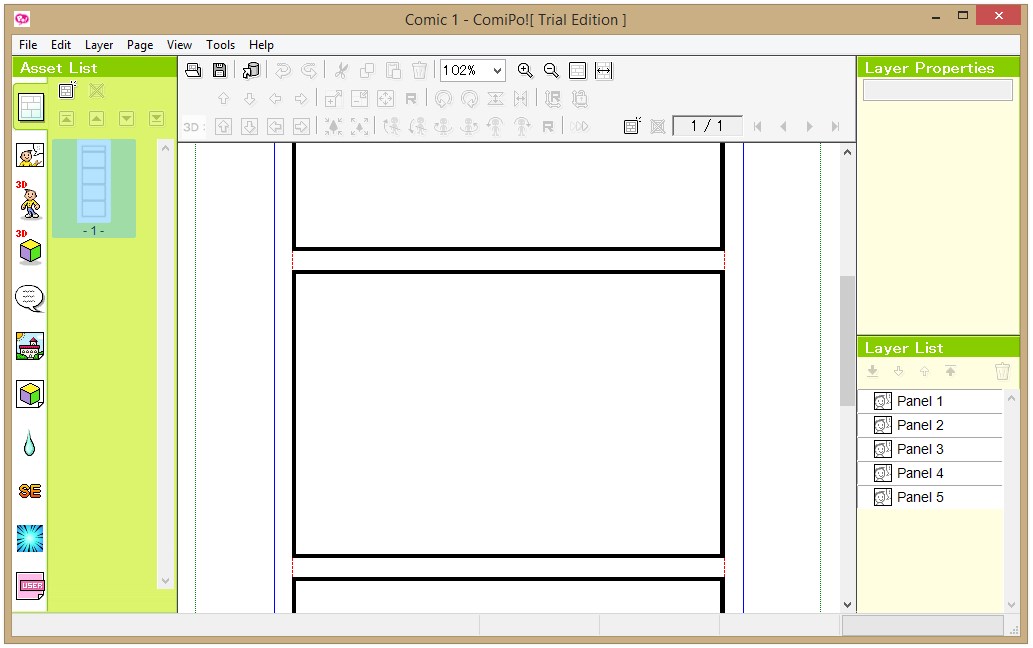Open the zoom percentage dropdown
The image size is (1033, 648).
(x=498, y=70)
